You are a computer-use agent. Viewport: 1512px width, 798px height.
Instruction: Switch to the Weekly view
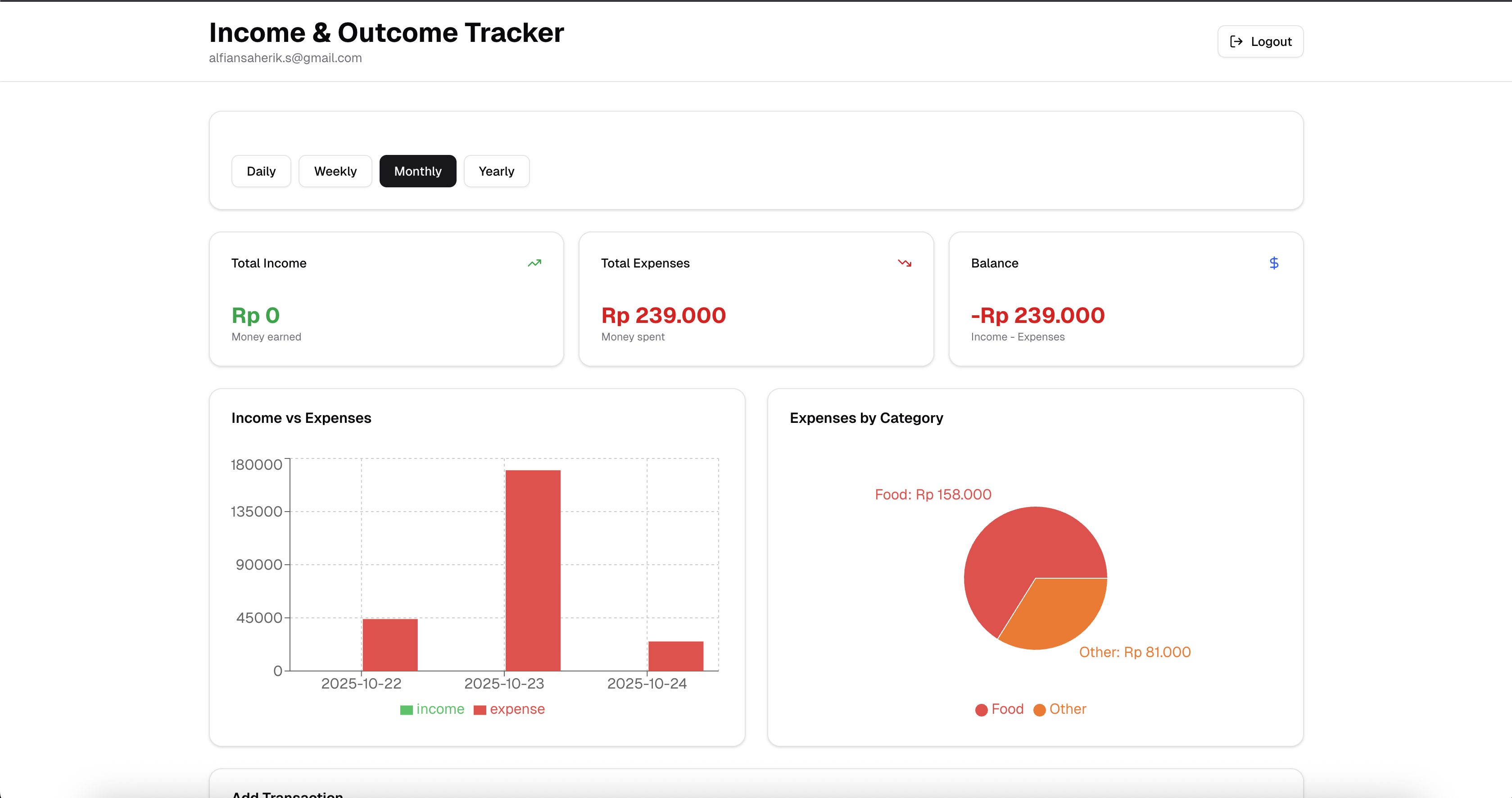pos(335,171)
